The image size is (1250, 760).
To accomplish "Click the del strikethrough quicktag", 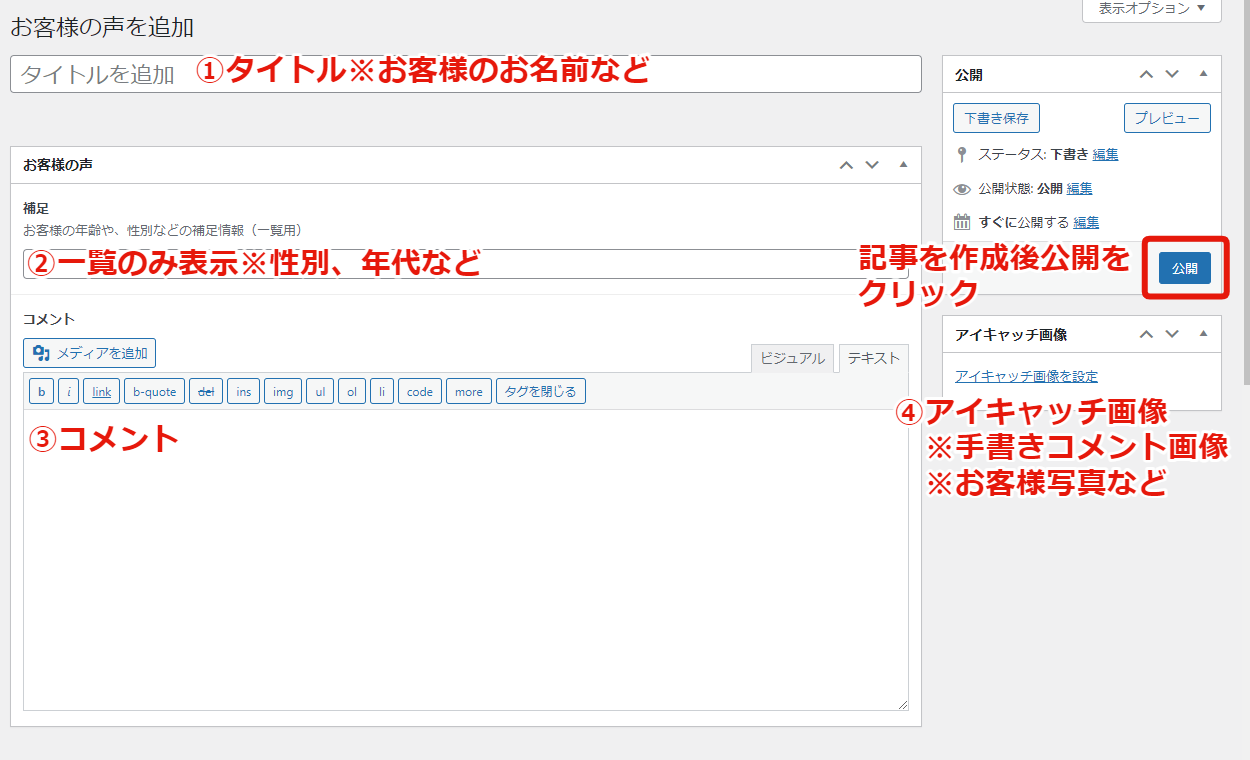I will tap(206, 392).
